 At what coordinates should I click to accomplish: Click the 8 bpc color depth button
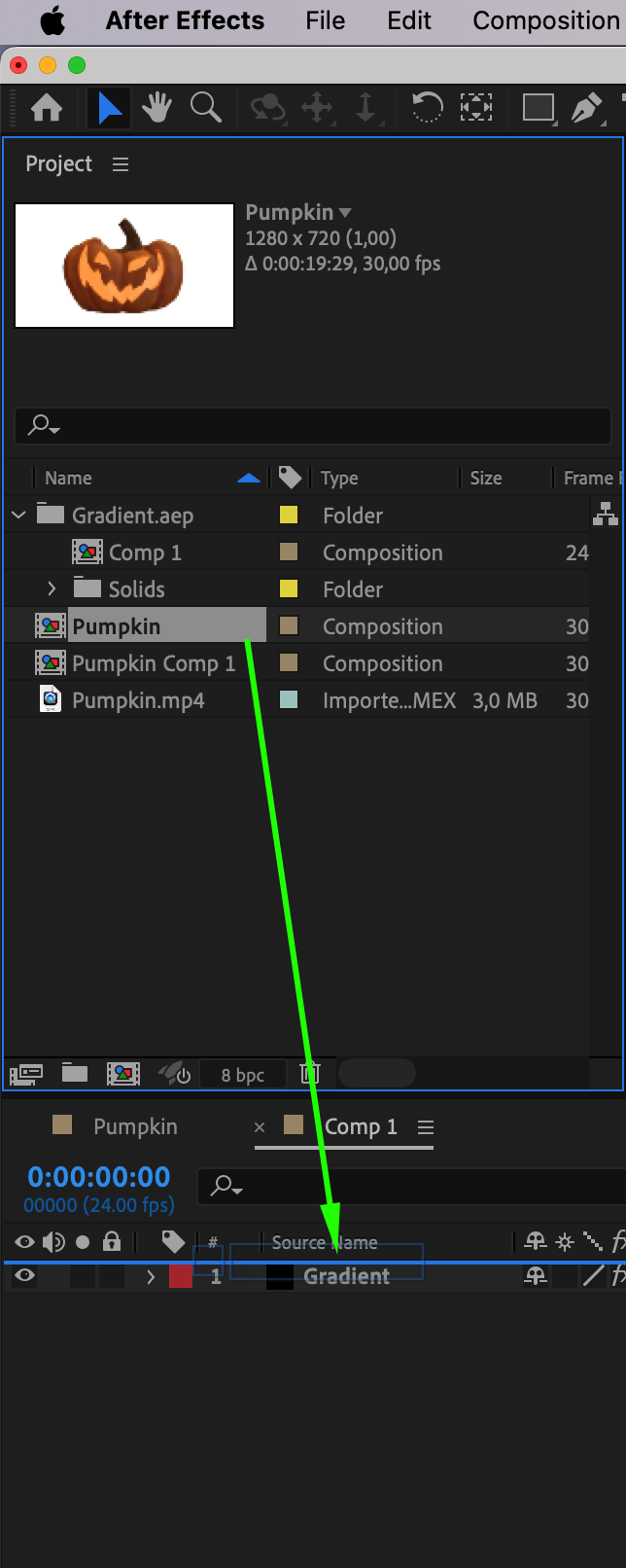242,1074
